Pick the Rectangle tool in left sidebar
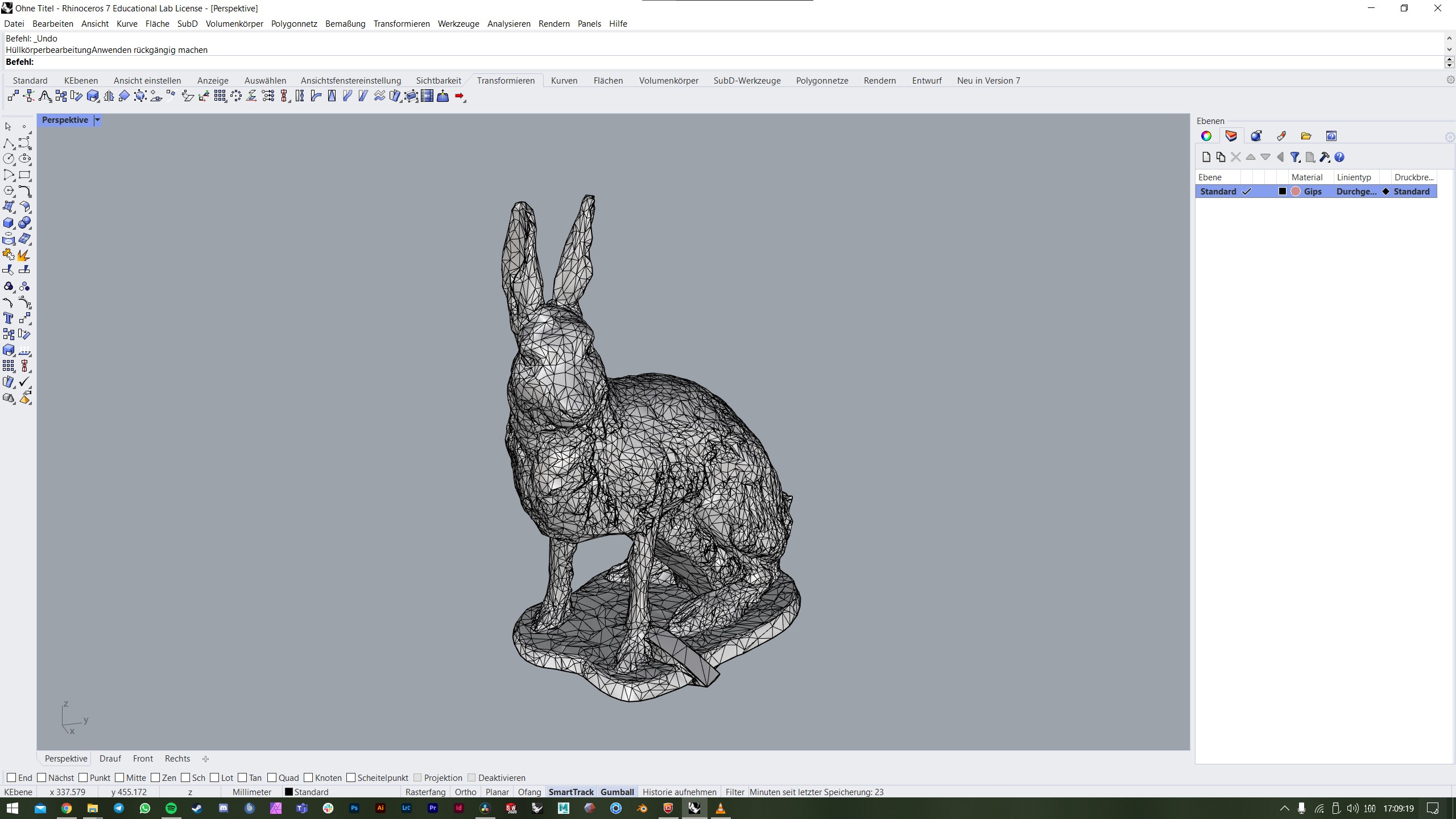The width and height of the screenshot is (1456, 819). click(24, 175)
